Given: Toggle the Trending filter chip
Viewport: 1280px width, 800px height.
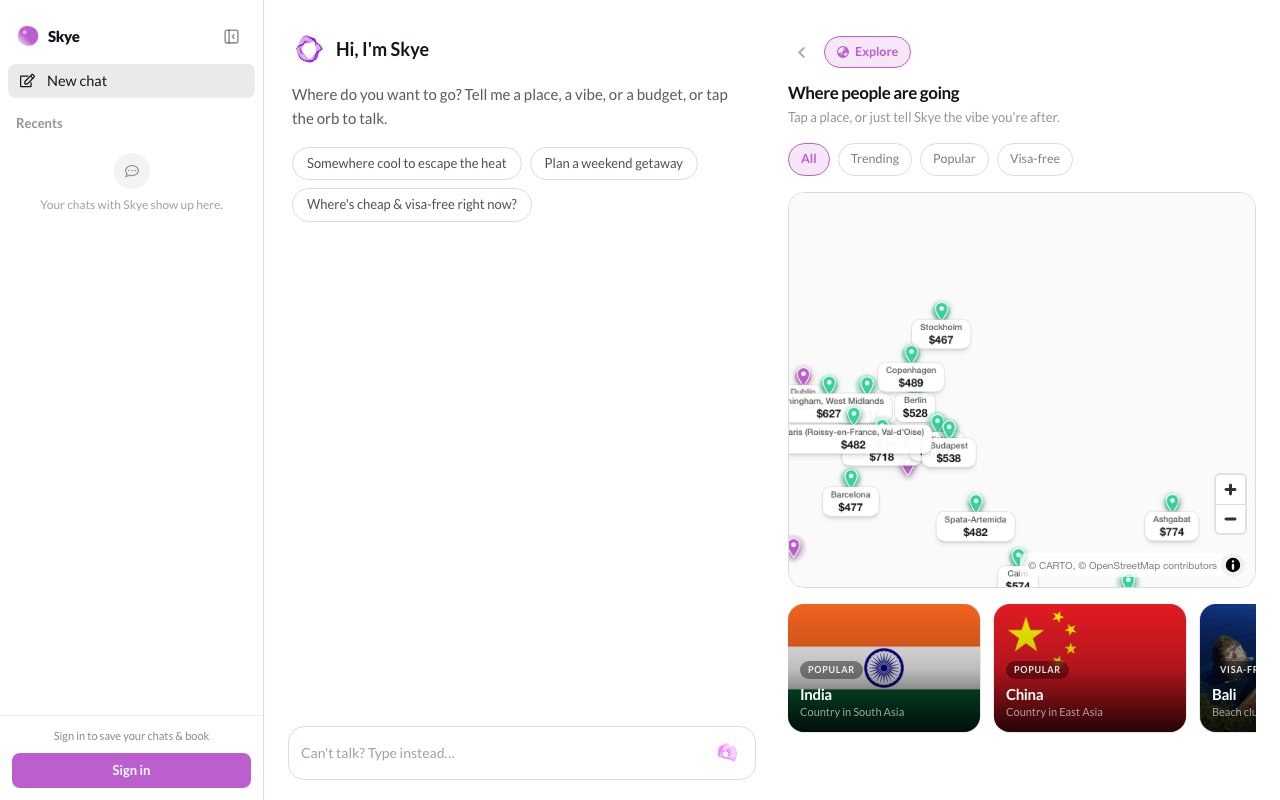Looking at the screenshot, I should pos(875,159).
